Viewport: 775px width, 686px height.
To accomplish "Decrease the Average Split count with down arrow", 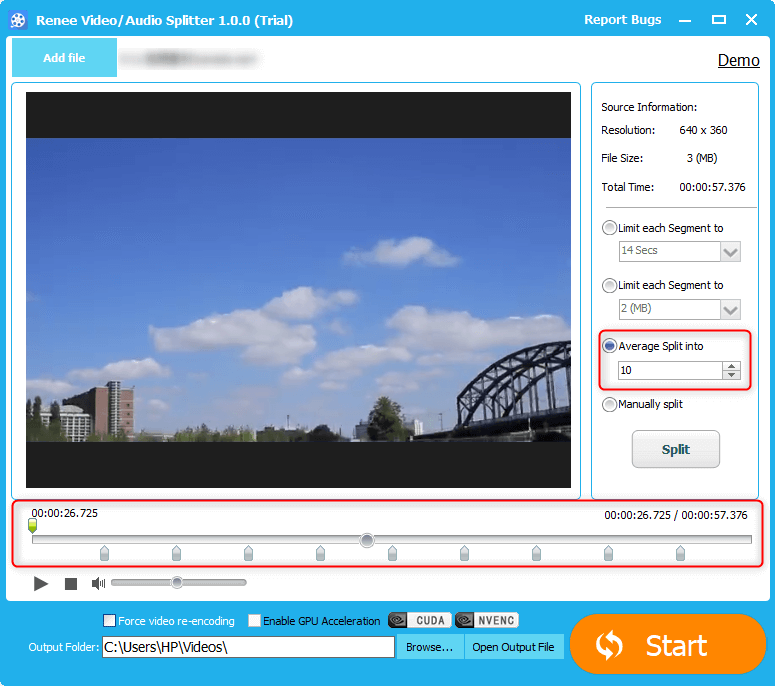I will click(x=732, y=375).
